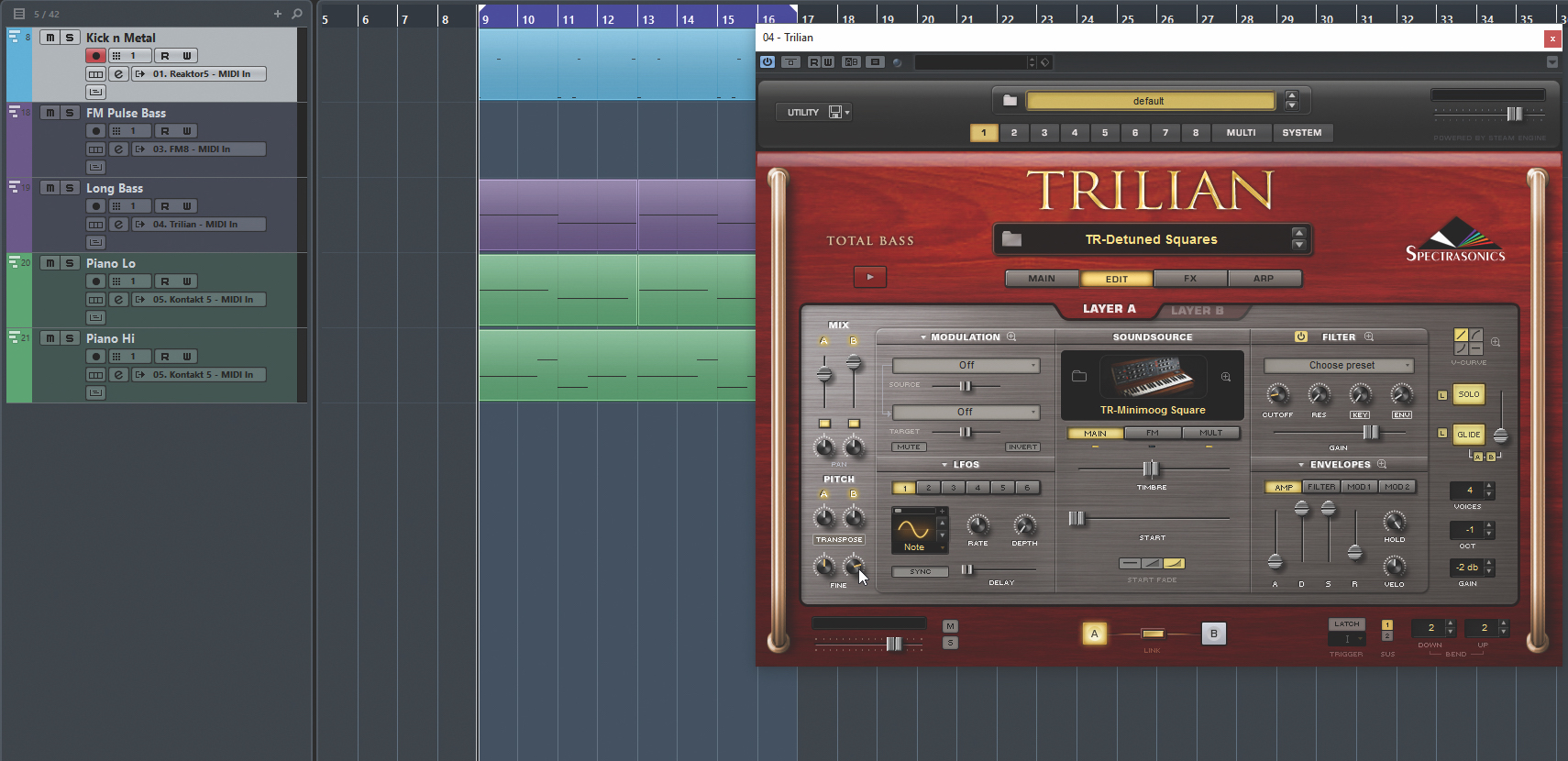Switch to the MAIN tab in Trilian
This screenshot has height=761, width=1568.
coord(1042,279)
